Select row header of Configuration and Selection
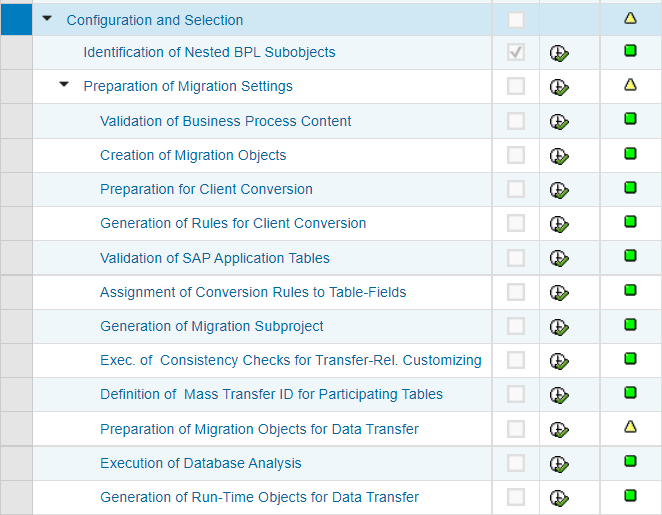Viewport: 662px width, 515px height. 16,19
